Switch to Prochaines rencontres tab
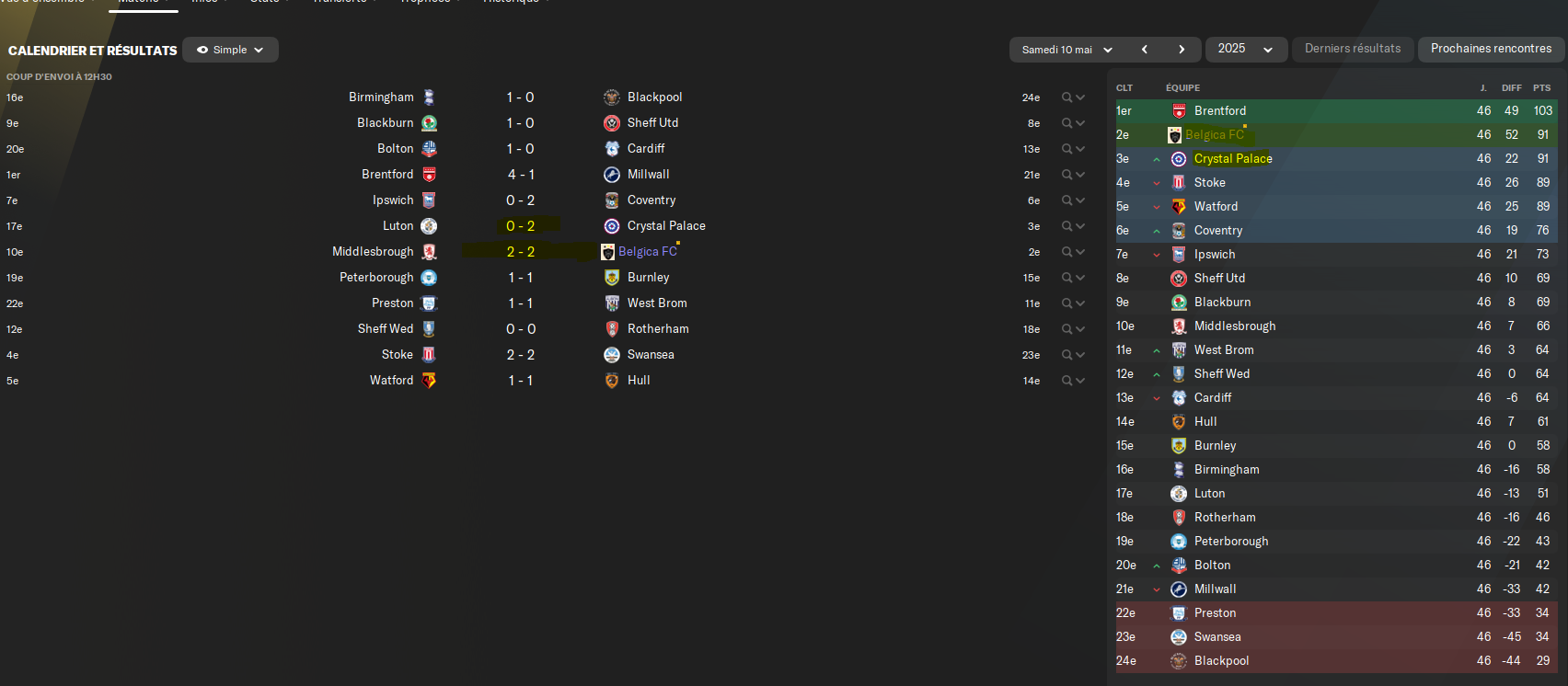 point(1491,49)
